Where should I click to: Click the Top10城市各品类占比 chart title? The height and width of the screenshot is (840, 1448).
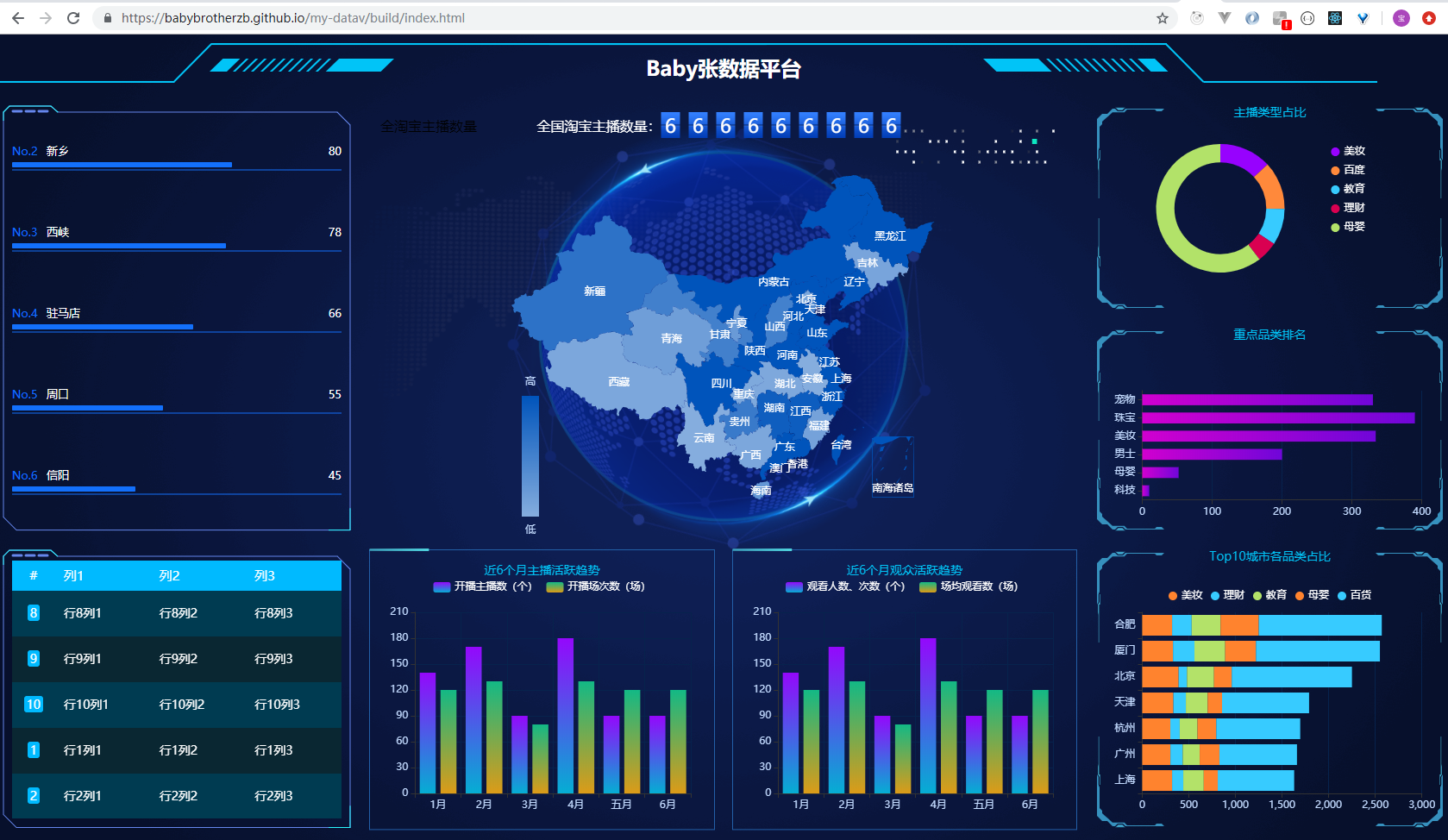(1269, 556)
